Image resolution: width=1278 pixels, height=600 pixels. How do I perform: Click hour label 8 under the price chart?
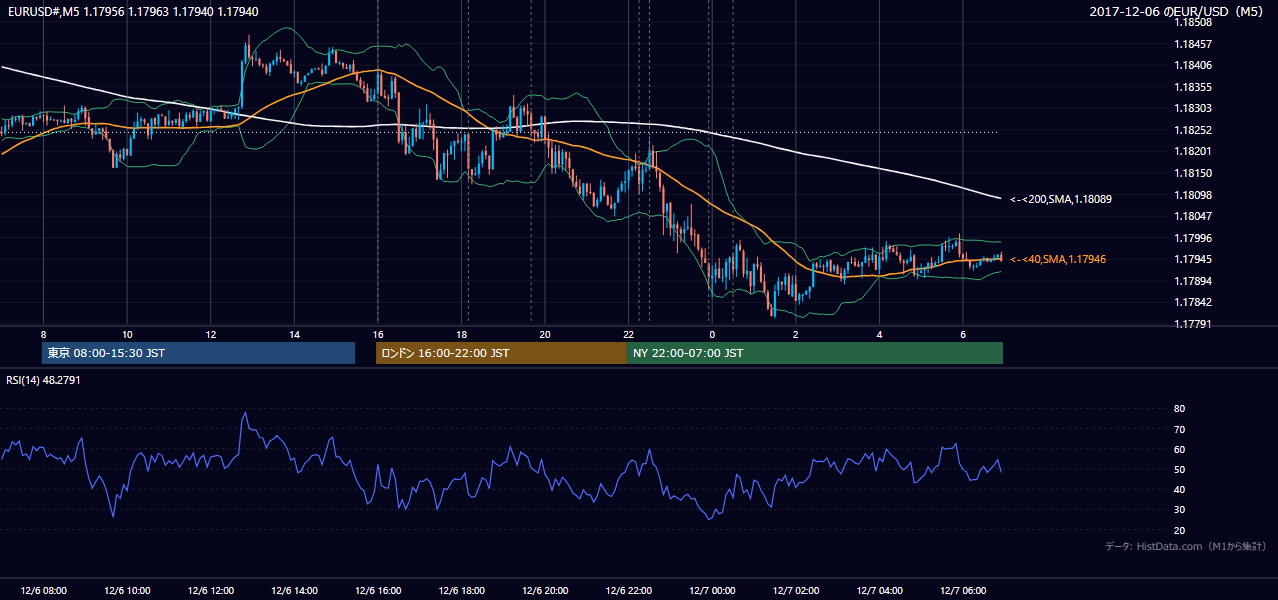pyautogui.click(x=43, y=334)
